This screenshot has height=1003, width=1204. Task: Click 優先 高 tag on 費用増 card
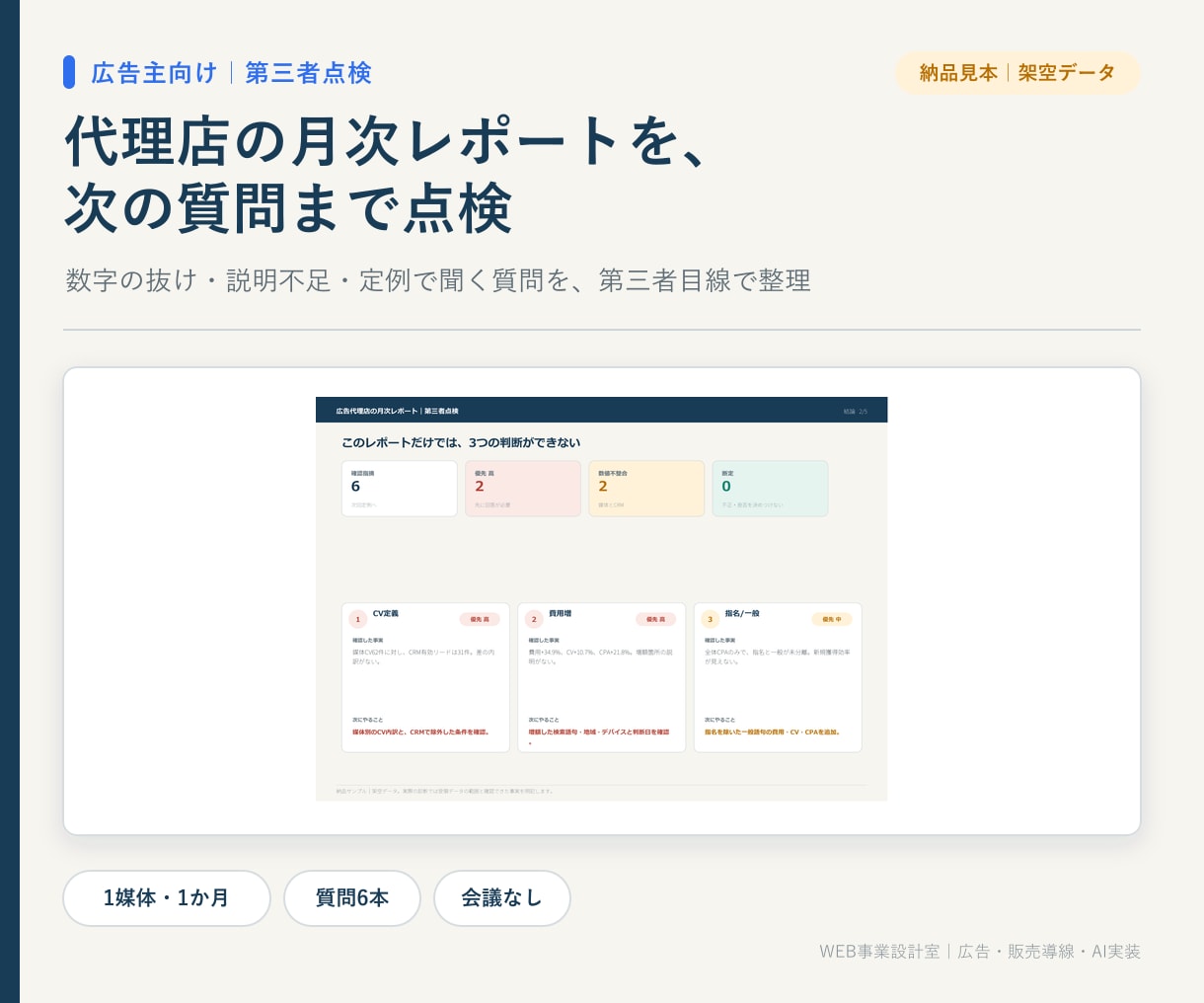[x=655, y=619]
